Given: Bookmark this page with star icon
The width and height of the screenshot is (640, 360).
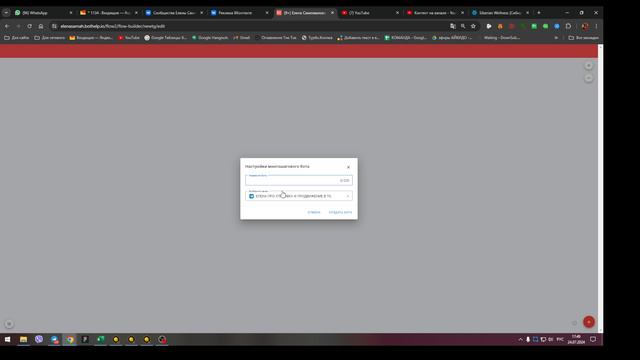Looking at the screenshot, I should click(x=473, y=26).
